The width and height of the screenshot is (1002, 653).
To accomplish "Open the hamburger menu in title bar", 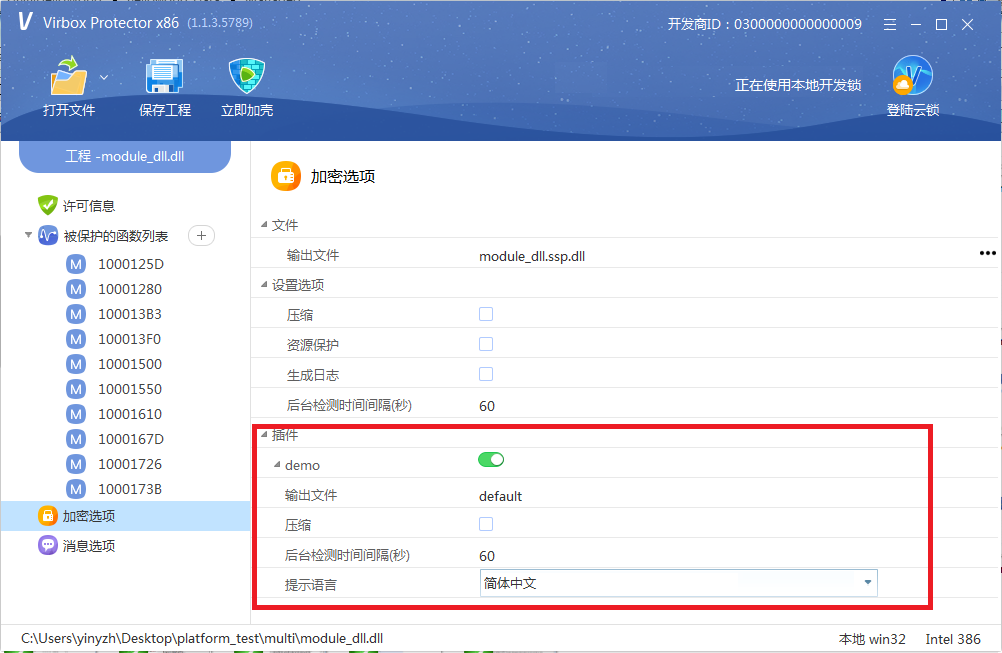I will (890, 24).
